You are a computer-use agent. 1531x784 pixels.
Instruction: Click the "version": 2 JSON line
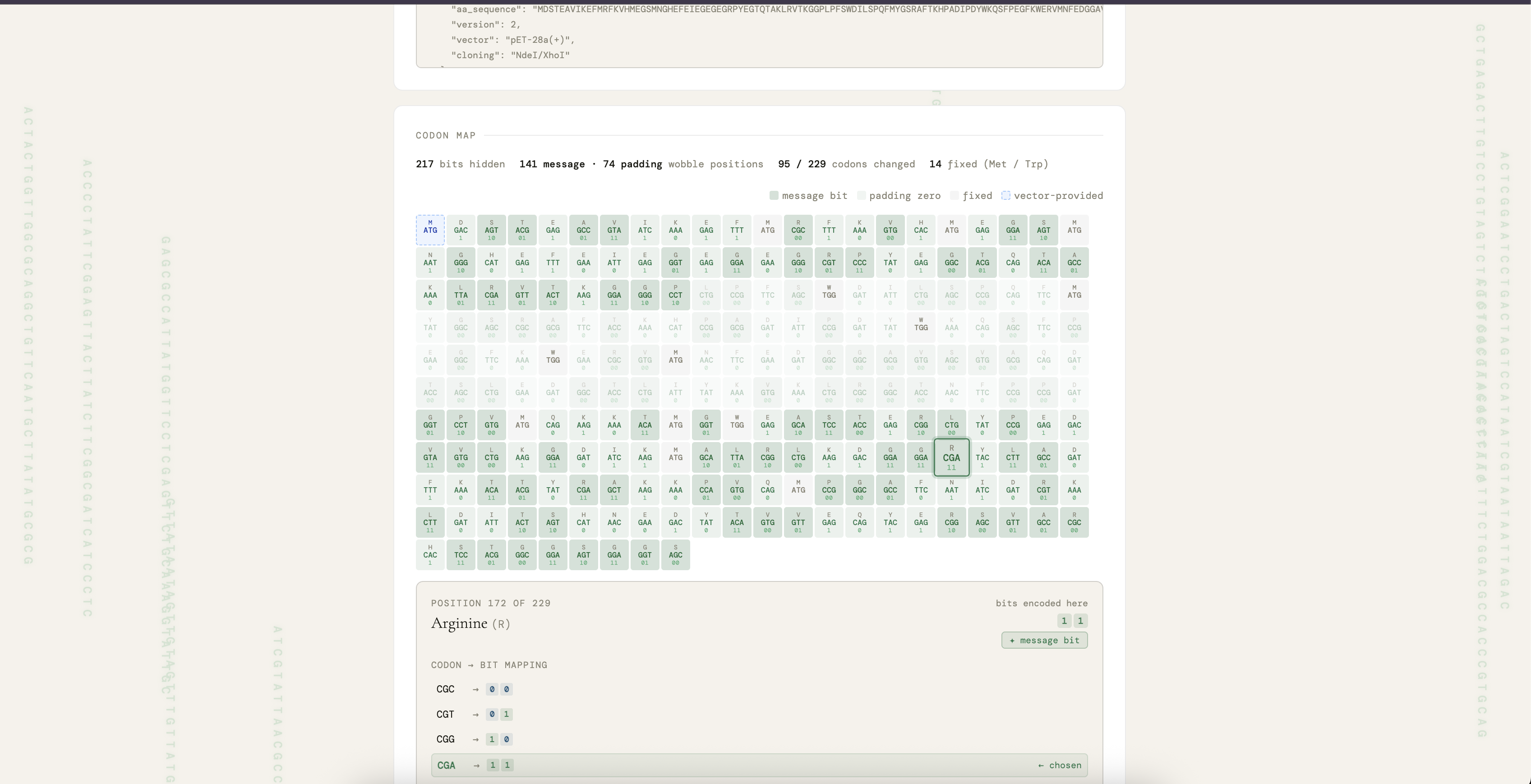[x=485, y=24]
